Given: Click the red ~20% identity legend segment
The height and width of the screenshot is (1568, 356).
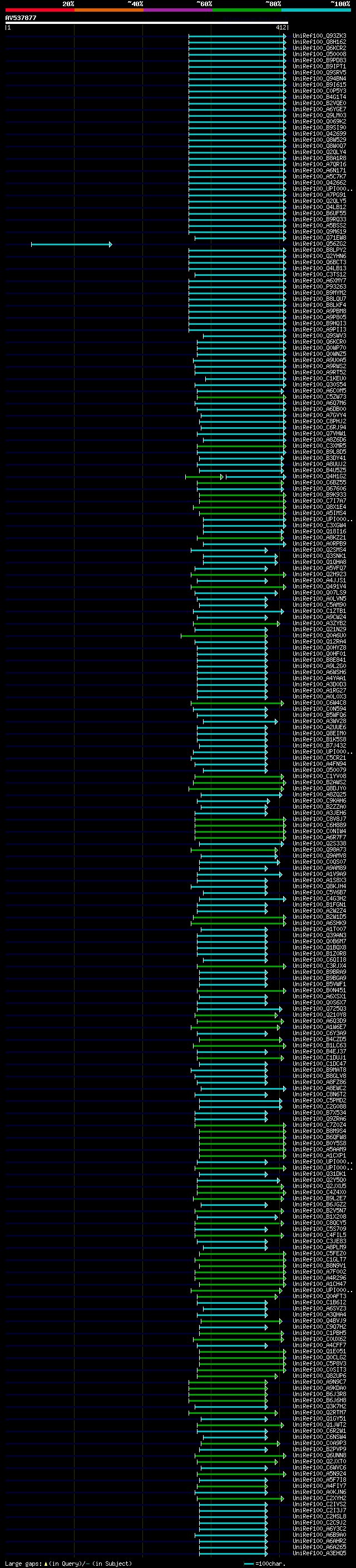Looking at the screenshot, I should coord(39,10).
